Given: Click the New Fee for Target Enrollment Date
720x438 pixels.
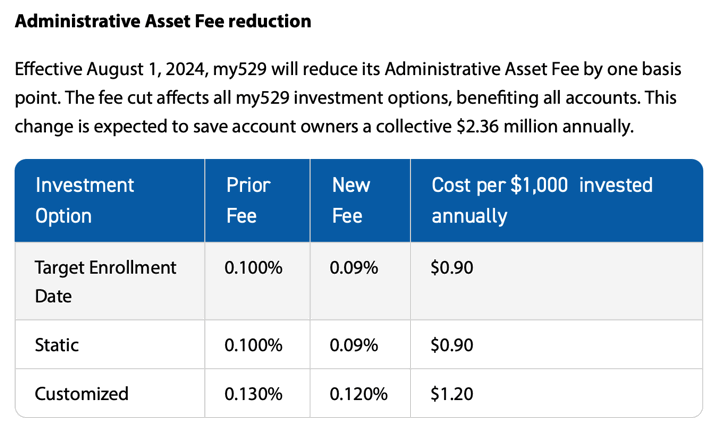Looking at the screenshot, I should click(355, 268).
